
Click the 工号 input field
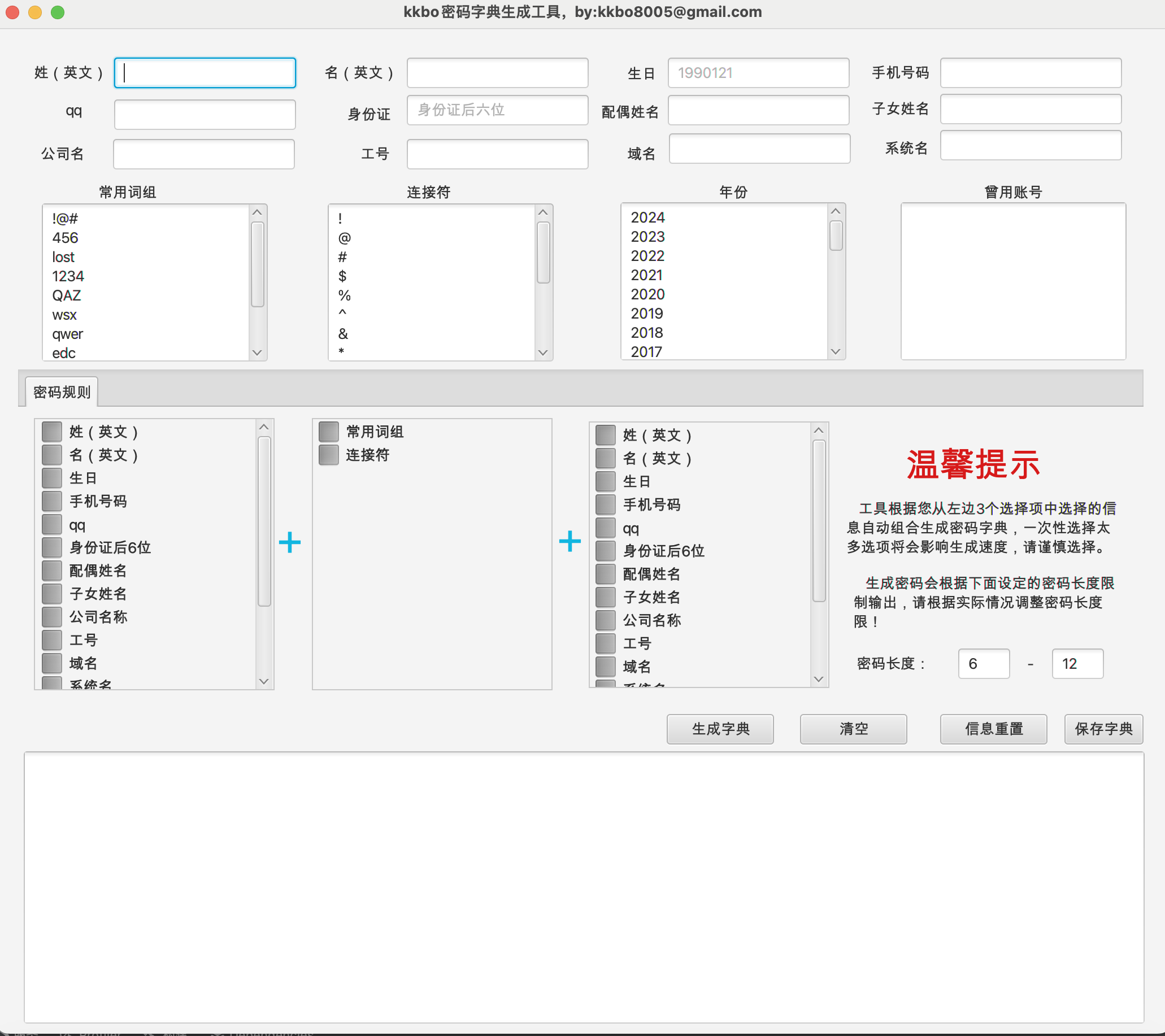pos(497,154)
